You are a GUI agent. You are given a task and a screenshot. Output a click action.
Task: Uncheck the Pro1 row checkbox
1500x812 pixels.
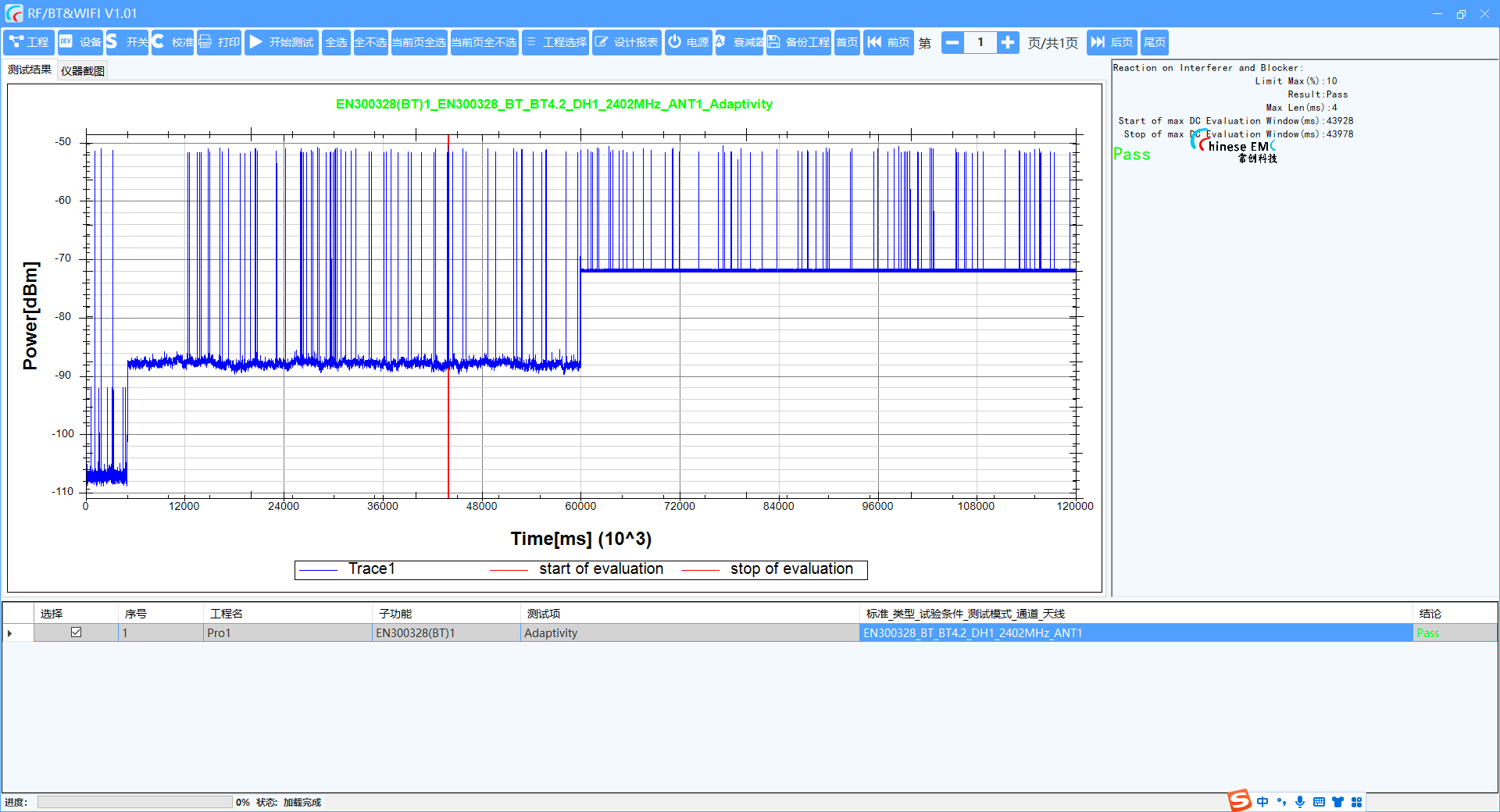point(76,632)
